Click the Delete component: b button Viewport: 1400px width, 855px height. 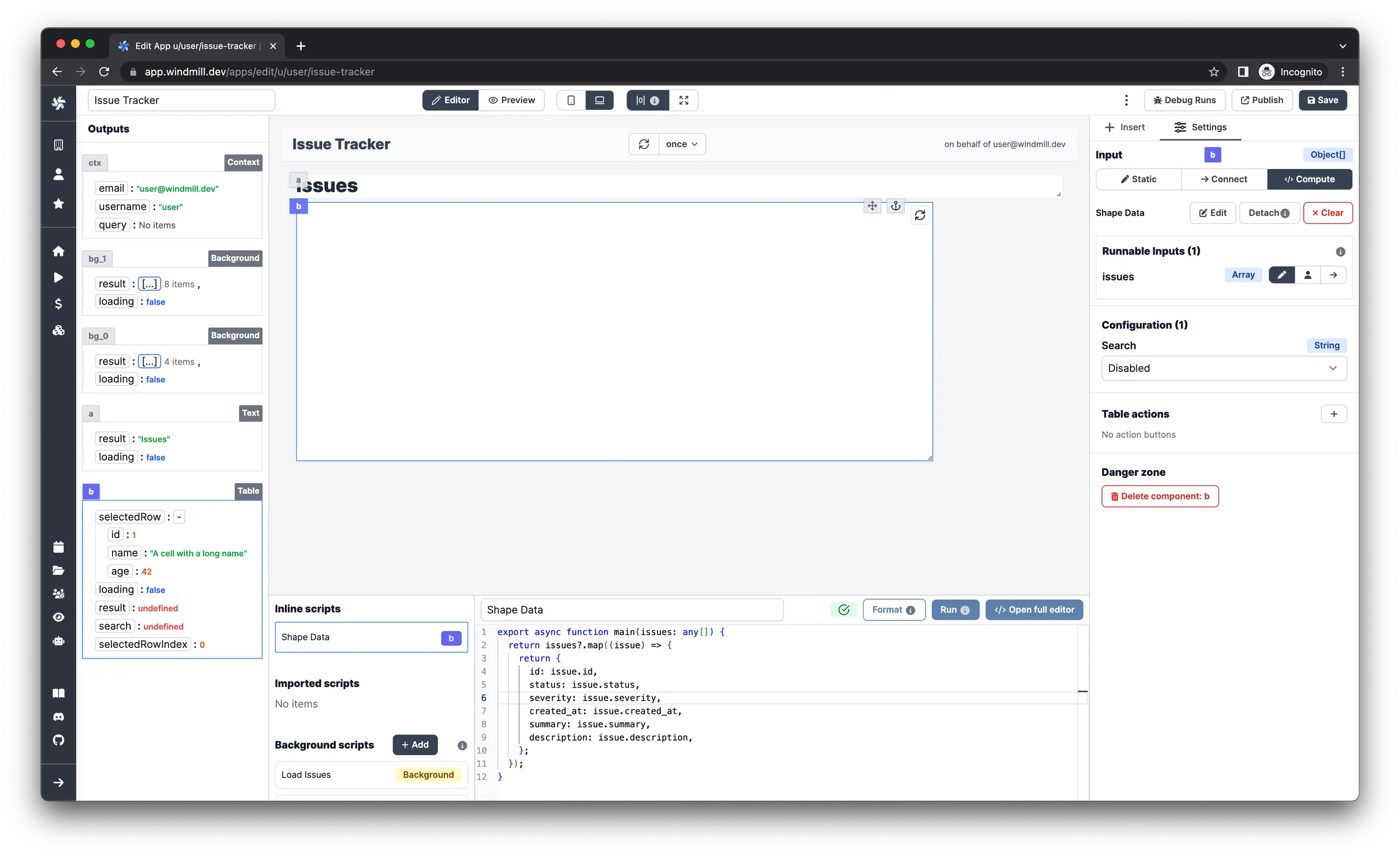1161,496
